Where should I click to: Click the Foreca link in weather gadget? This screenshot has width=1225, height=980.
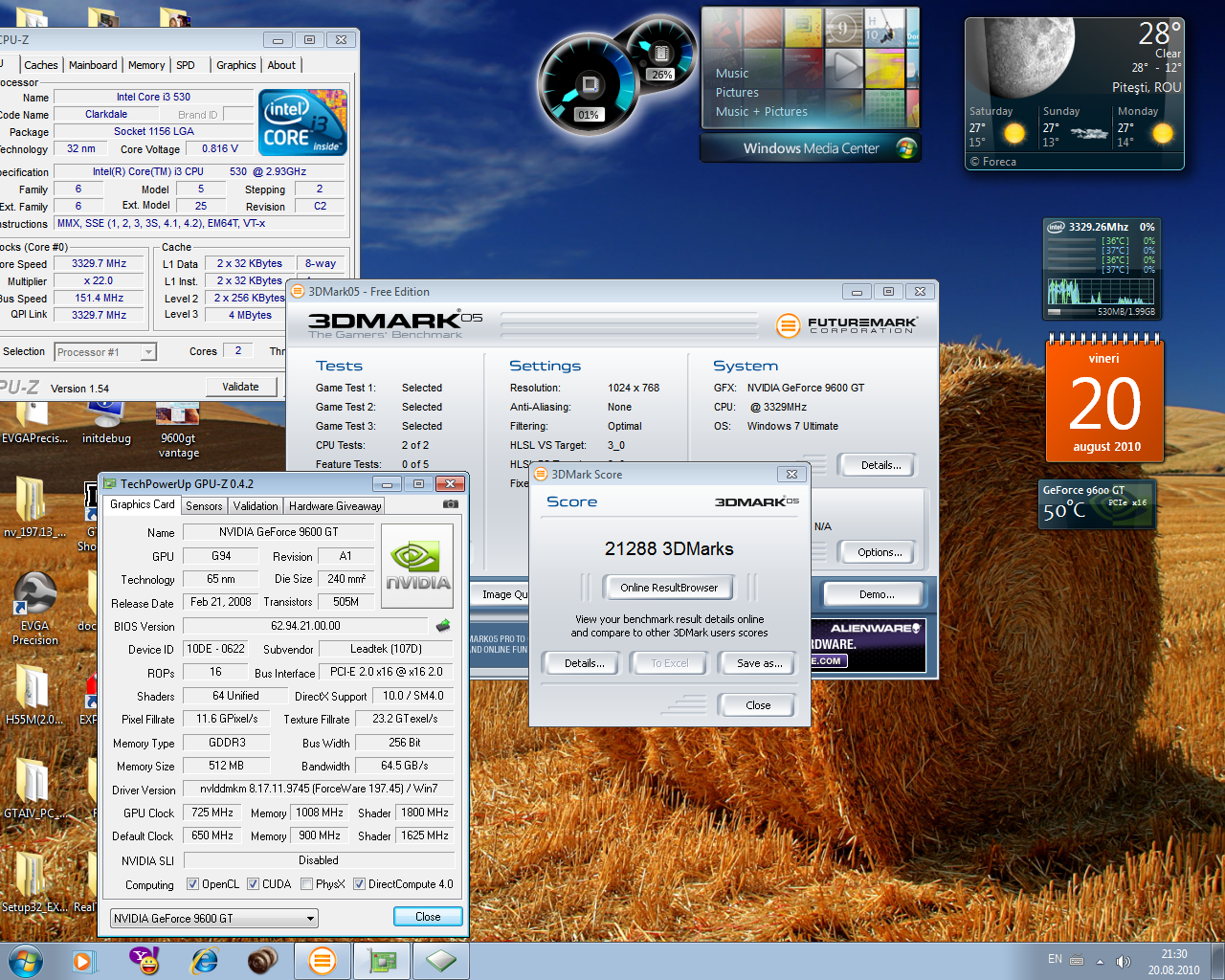[x=993, y=162]
